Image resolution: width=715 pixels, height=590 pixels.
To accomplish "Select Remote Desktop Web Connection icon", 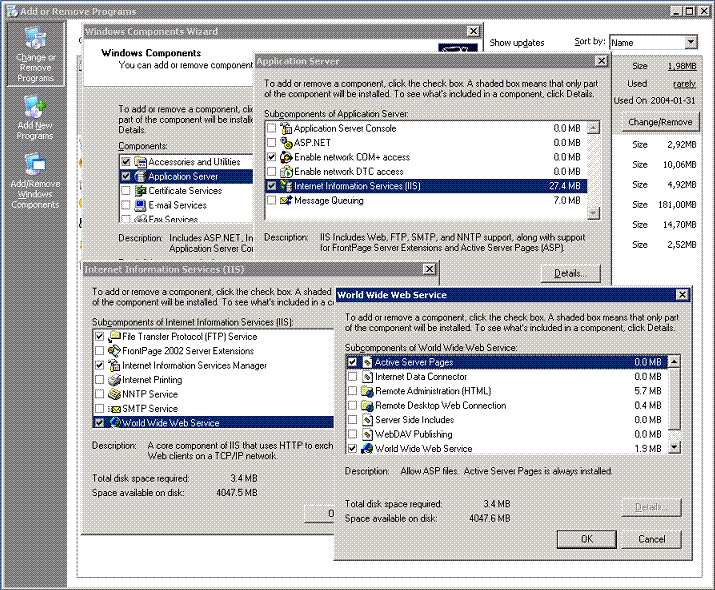I will coord(367,405).
